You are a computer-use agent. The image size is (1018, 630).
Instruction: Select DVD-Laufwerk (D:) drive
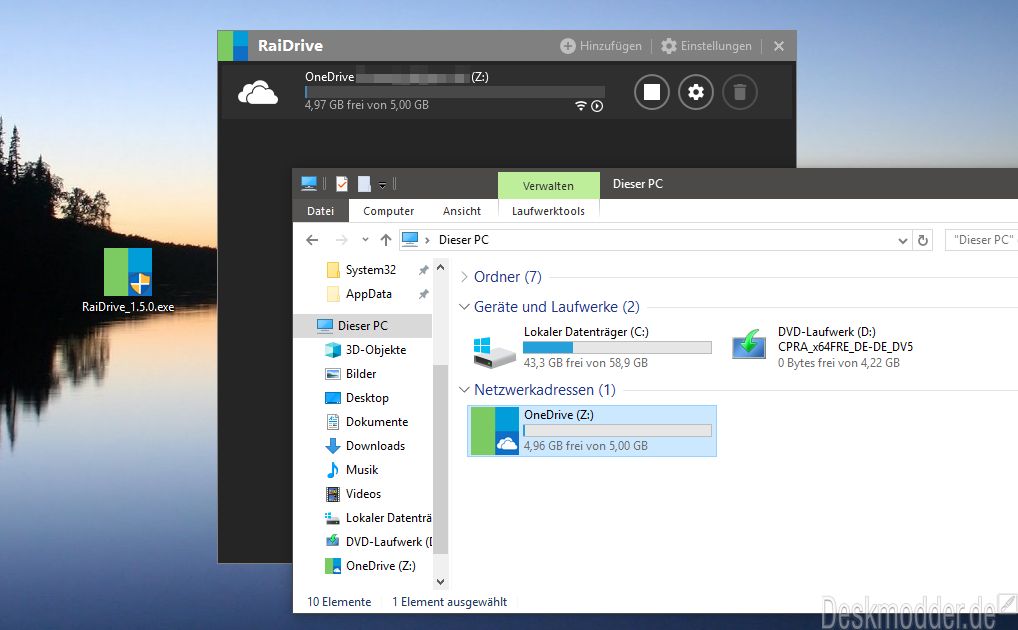[823, 347]
